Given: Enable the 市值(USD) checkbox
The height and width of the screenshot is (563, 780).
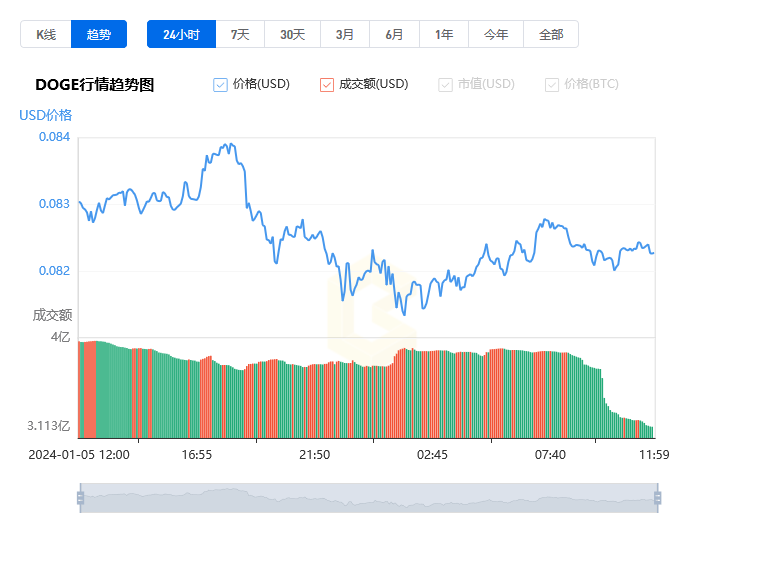Looking at the screenshot, I should [x=446, y=85].
